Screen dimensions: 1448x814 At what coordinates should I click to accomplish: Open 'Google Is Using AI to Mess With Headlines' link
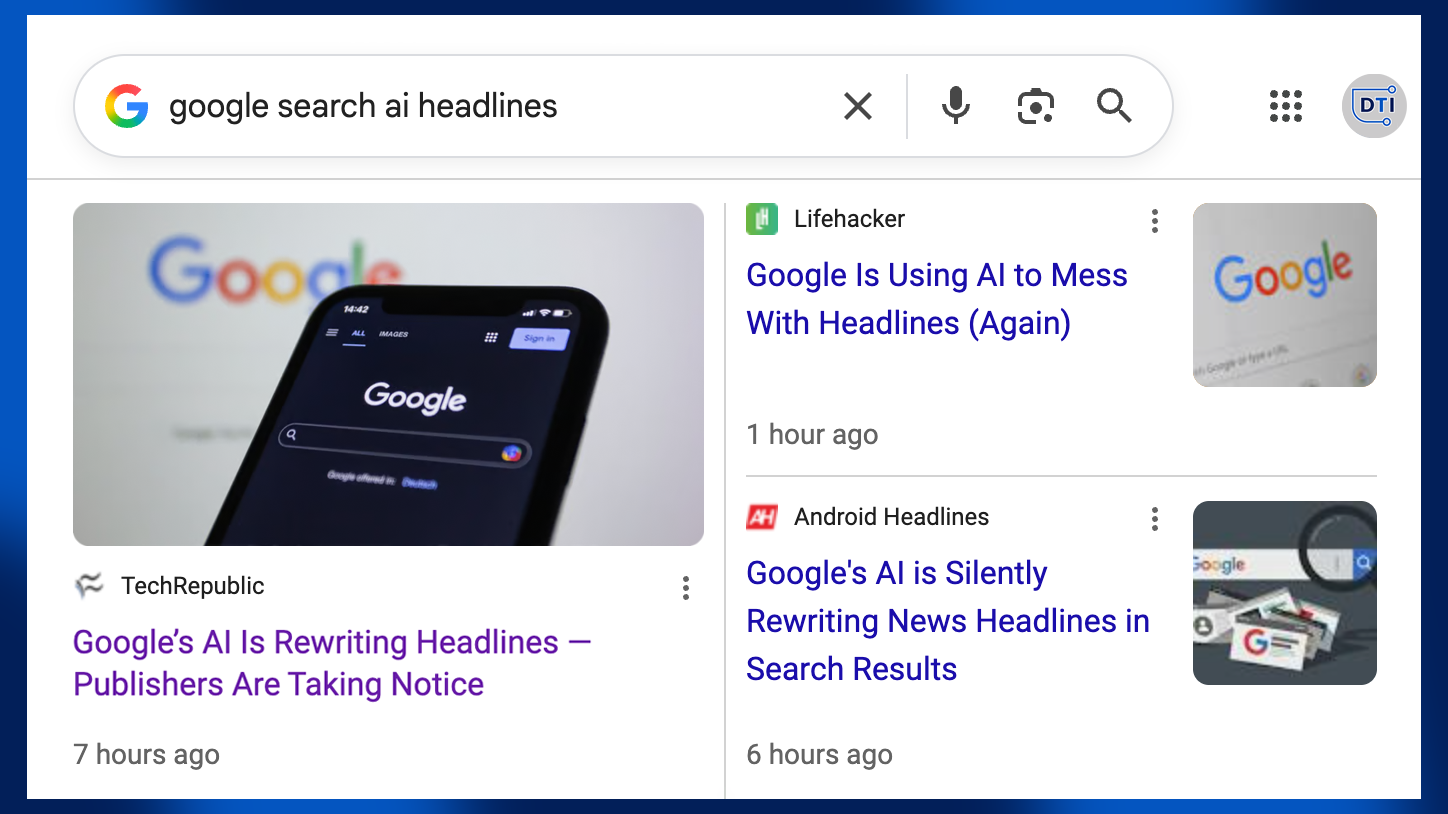click(937, 299)
